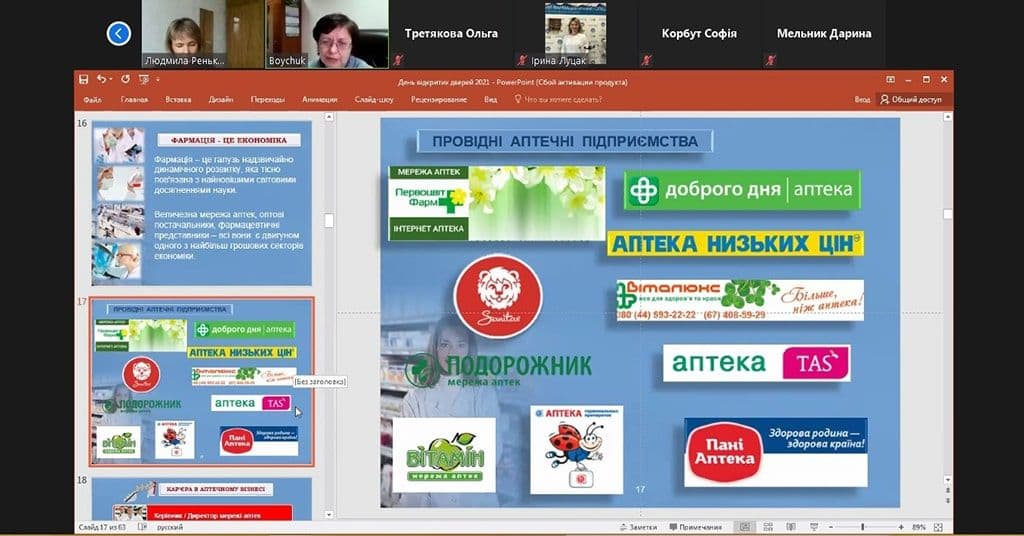Undo the last action
1024x536 pixels.
tap(101, 80)
